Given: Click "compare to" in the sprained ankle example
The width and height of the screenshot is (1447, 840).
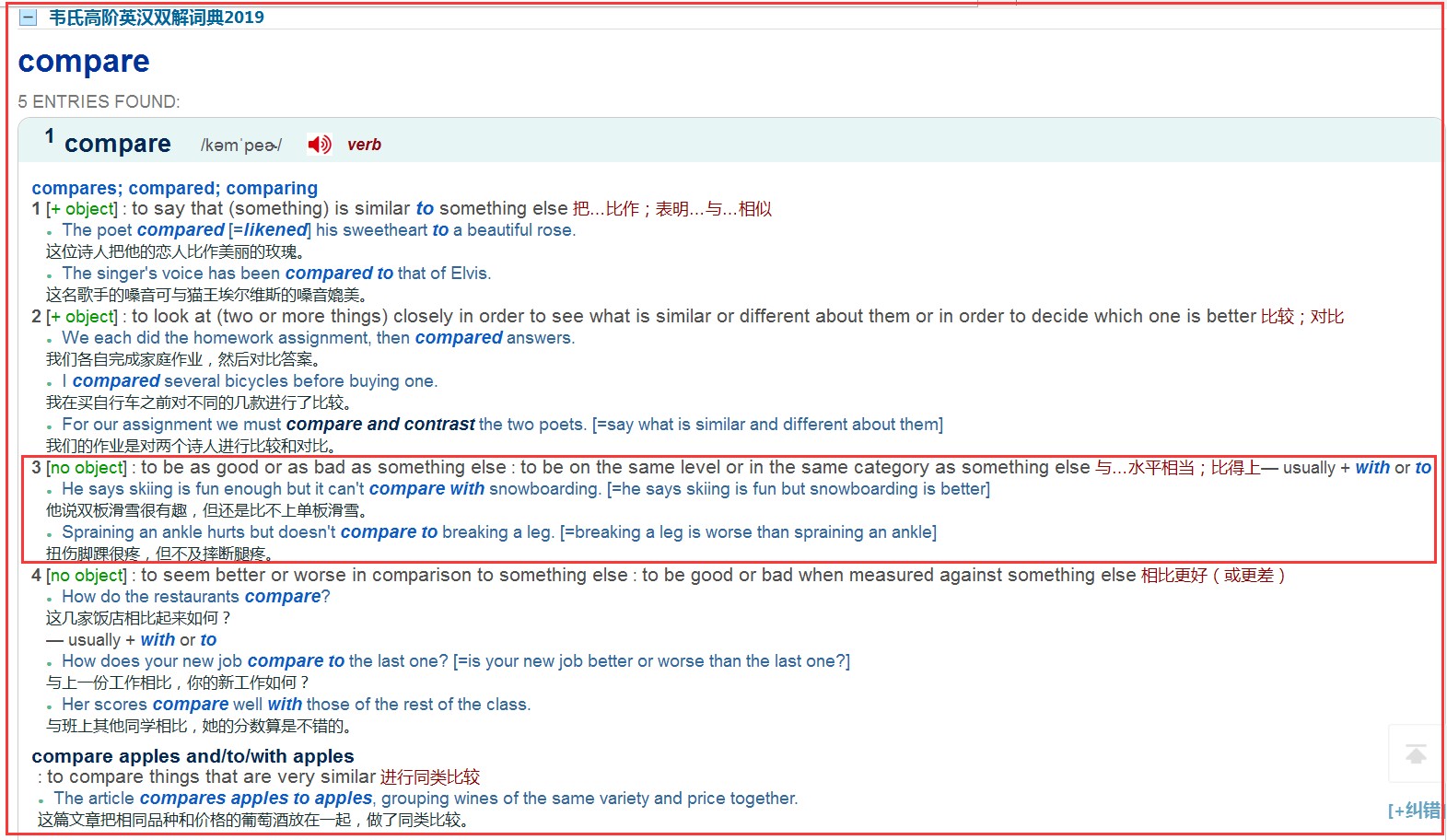Looking at the screenshot, I should click(389, 532).
